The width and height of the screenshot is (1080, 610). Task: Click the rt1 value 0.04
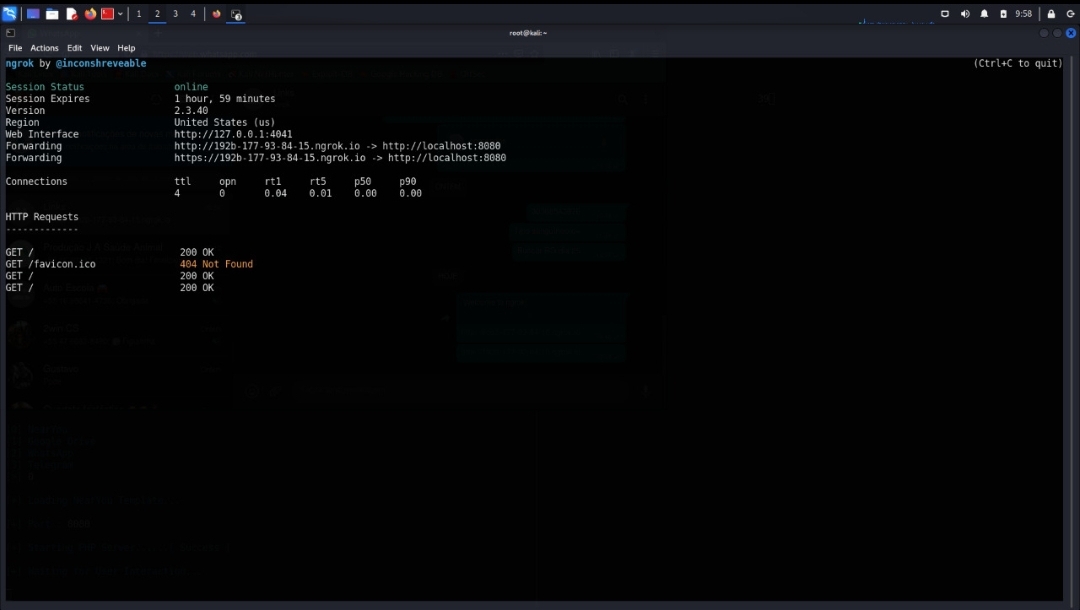(x=276, y=193)
